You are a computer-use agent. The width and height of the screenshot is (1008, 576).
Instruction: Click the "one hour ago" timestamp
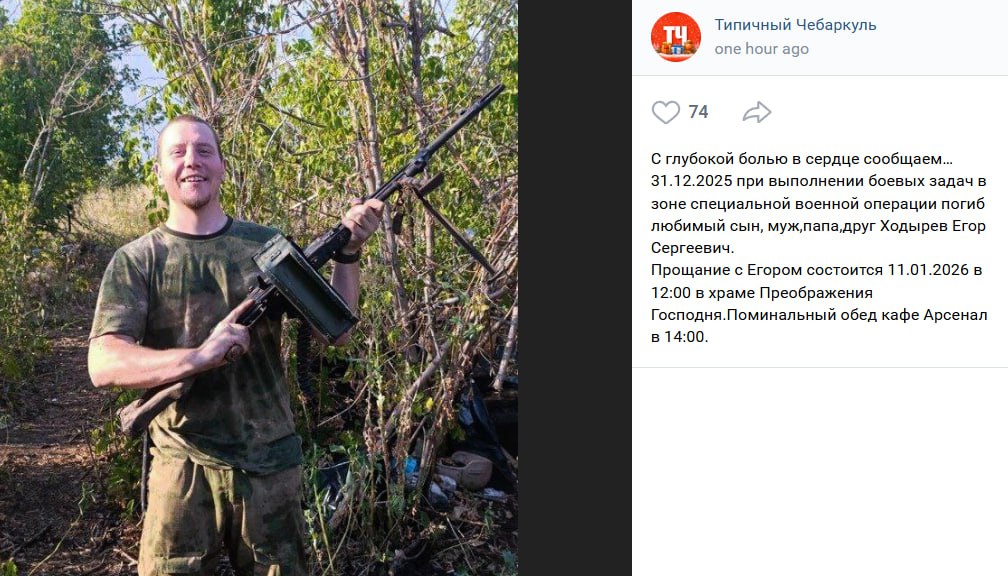761,49
